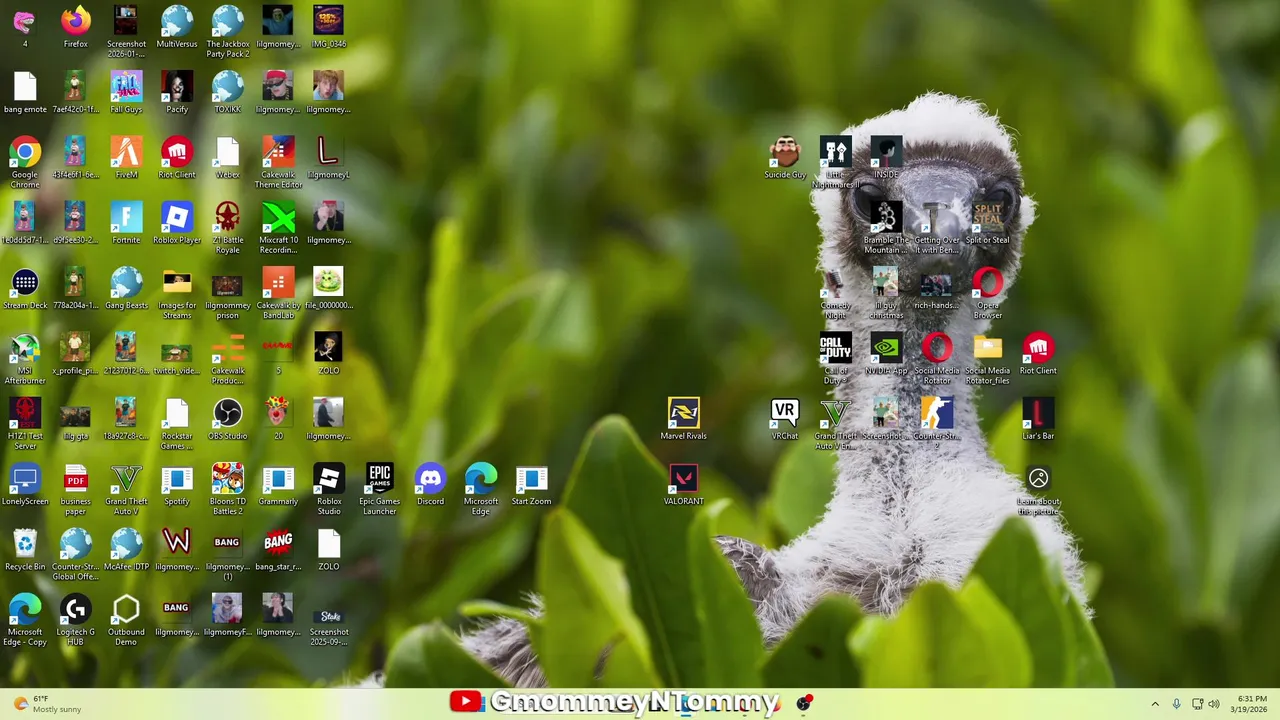The width and height of the screenshot is (1280, 720).
Task: Launch Fortnite from the desktop
Action: click(126, 223)
